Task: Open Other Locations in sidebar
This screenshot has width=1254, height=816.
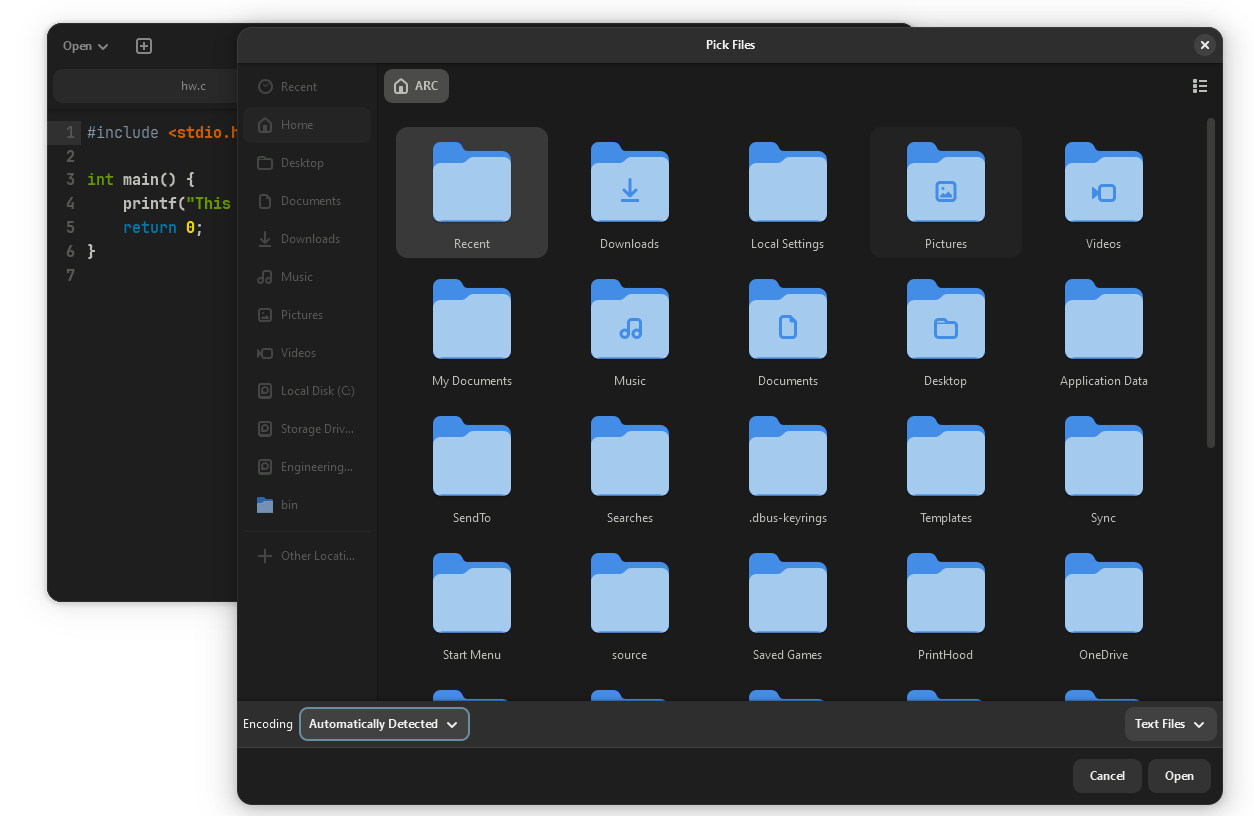Action: (307, 556)
